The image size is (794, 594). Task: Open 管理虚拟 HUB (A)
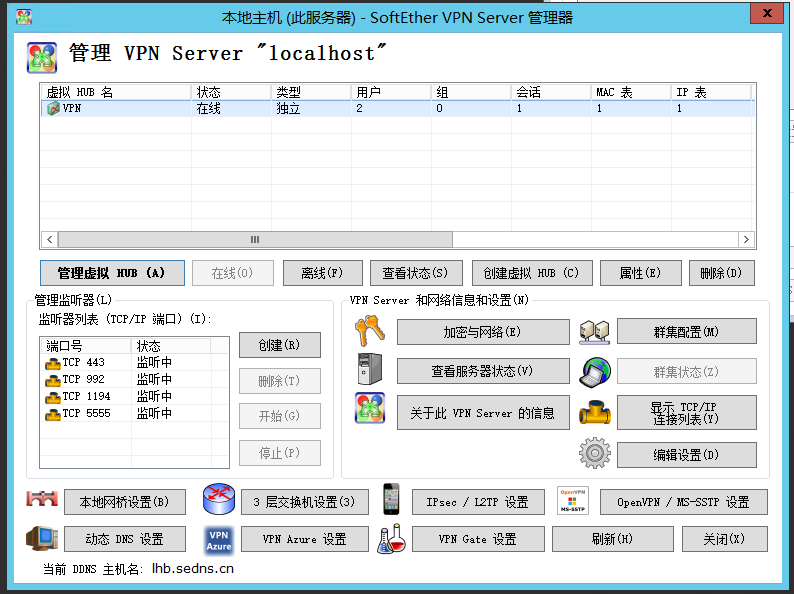(x=112, y=273)
